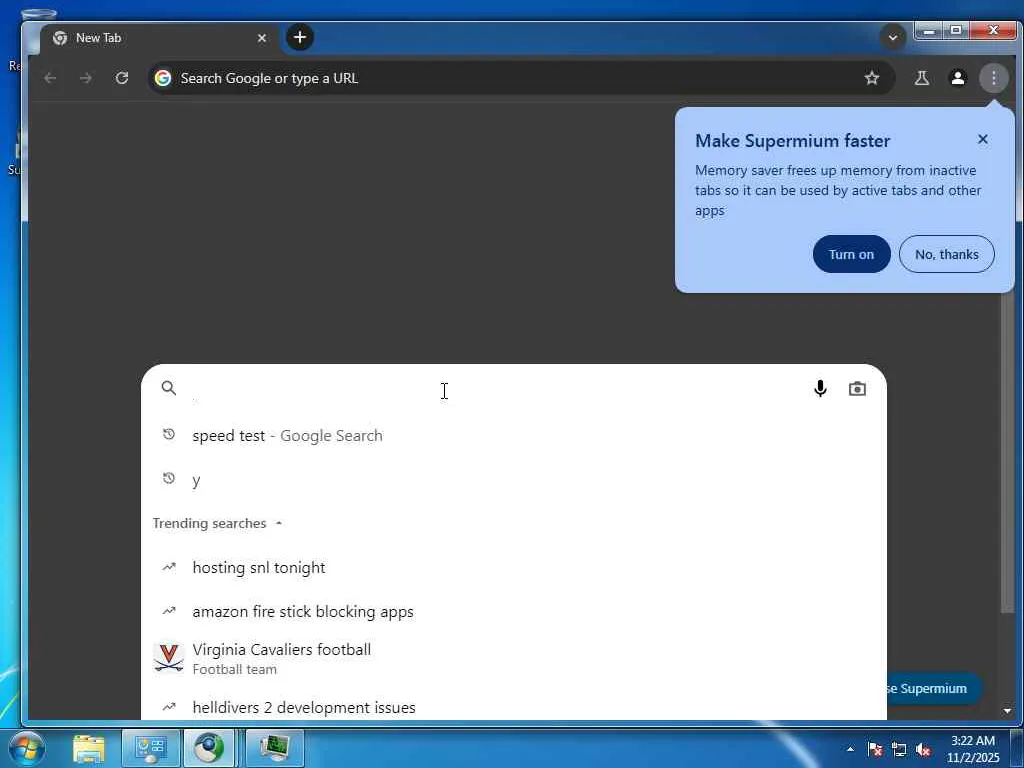Search by image with camera icon
The width and height of the screenshot is (1024, 768).
[x=857, y=389]
